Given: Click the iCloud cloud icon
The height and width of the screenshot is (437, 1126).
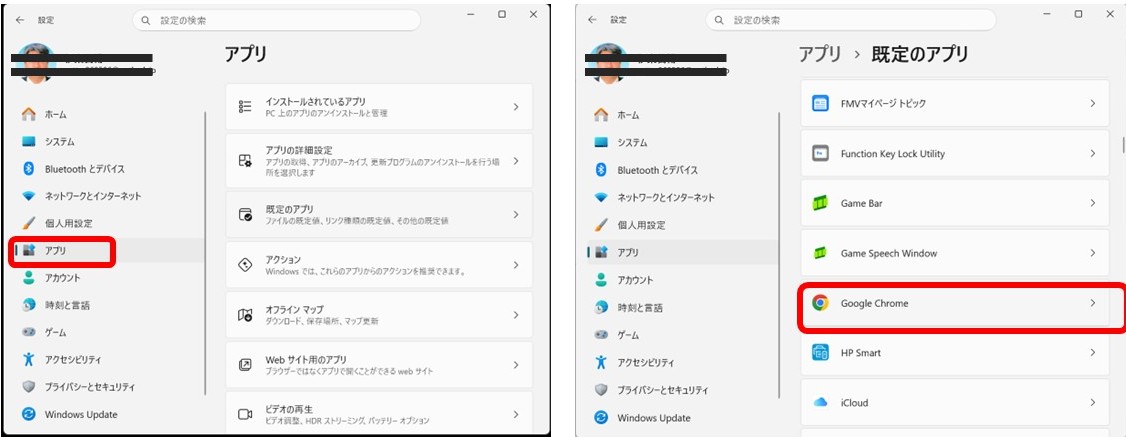Looking at the screenshot, I should point(820,403).
